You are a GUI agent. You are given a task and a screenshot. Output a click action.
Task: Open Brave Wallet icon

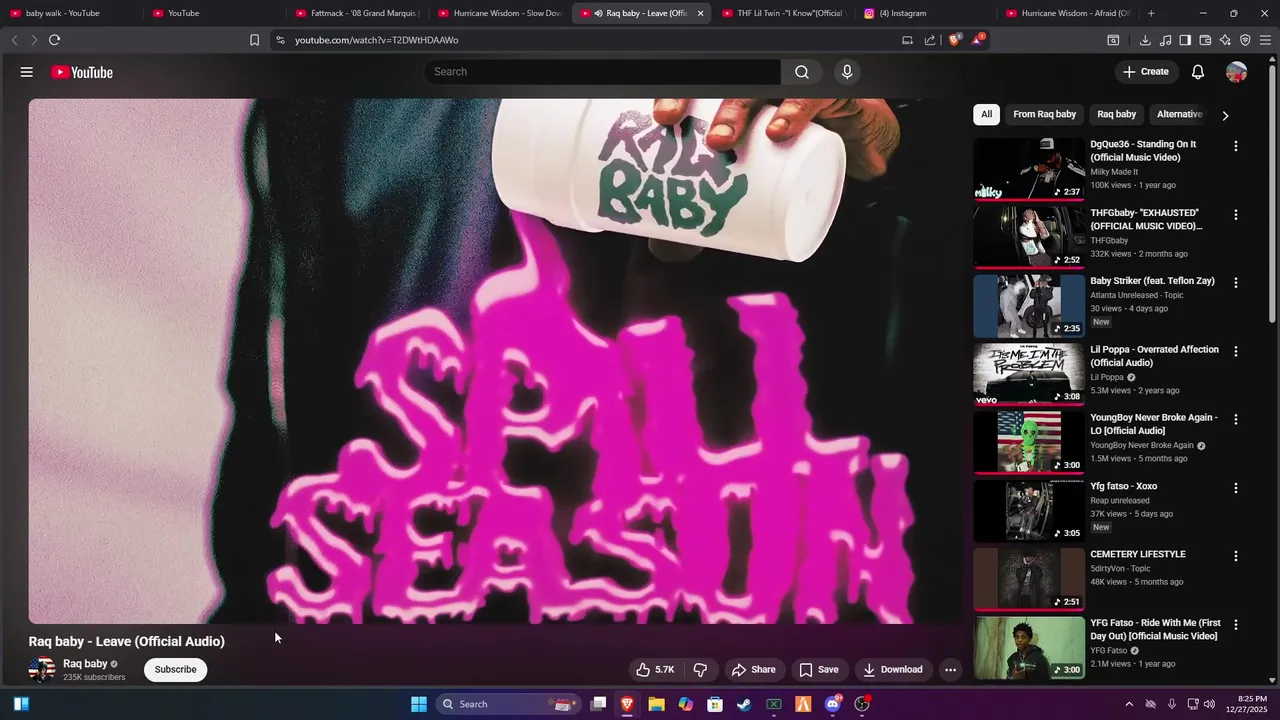[1205, 40]
